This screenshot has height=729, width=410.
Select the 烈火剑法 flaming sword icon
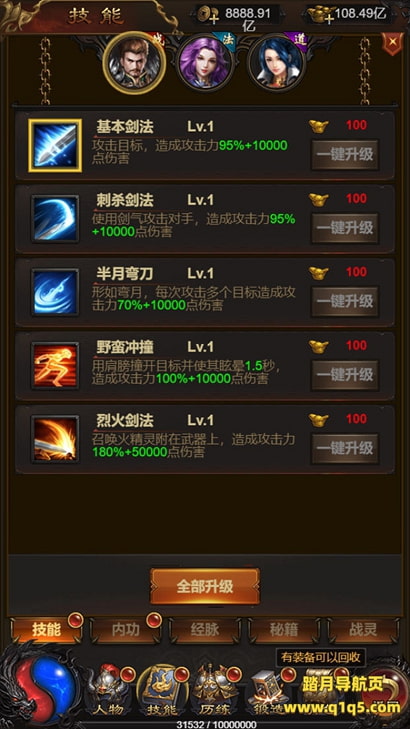tap(55, 439)
